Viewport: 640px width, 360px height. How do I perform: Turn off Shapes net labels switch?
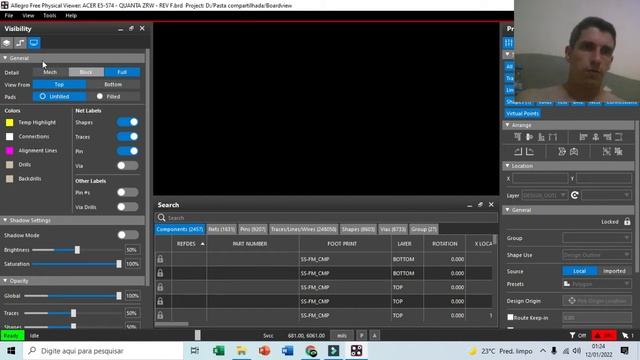coord(128,122)
